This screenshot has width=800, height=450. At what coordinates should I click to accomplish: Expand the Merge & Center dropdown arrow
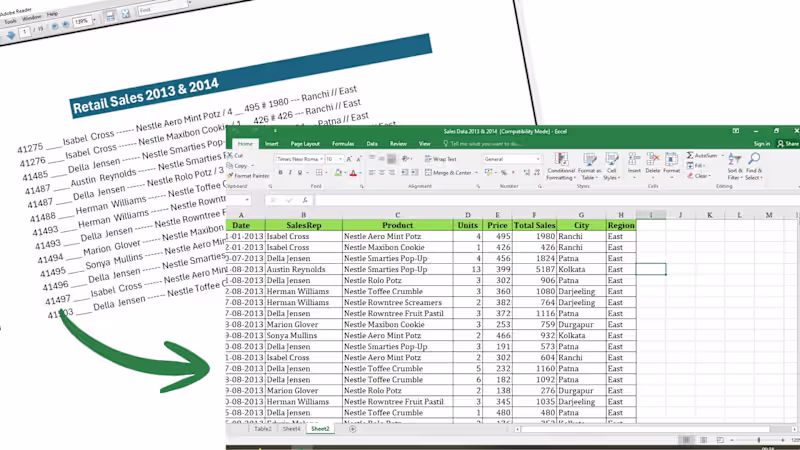point(476,173)
